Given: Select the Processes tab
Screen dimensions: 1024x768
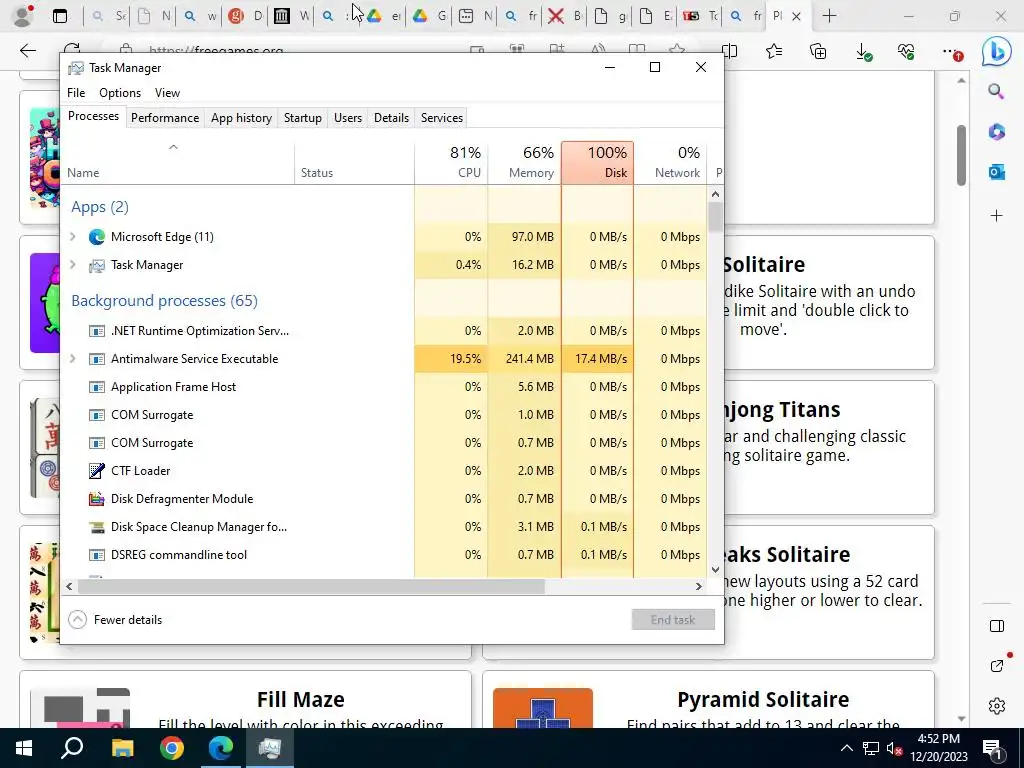Looking at the screenshot, I should point(93,116).
